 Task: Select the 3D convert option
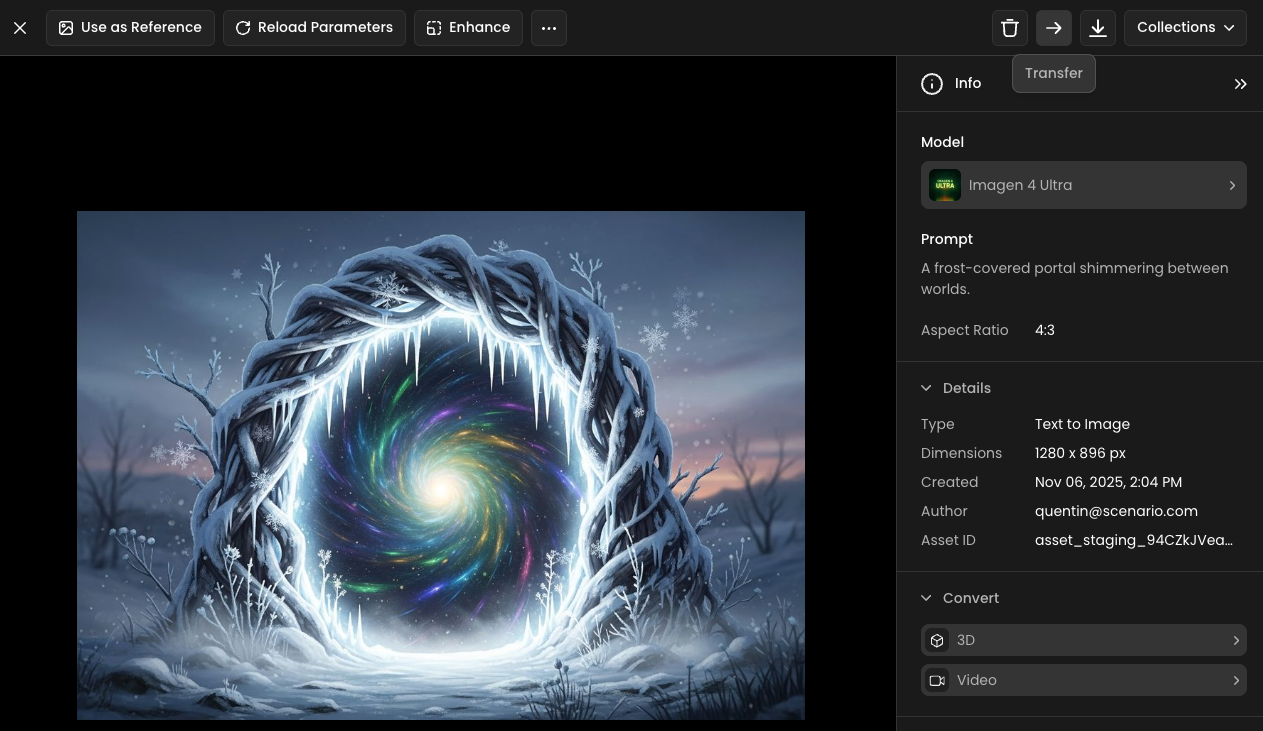coord(1083,640)
